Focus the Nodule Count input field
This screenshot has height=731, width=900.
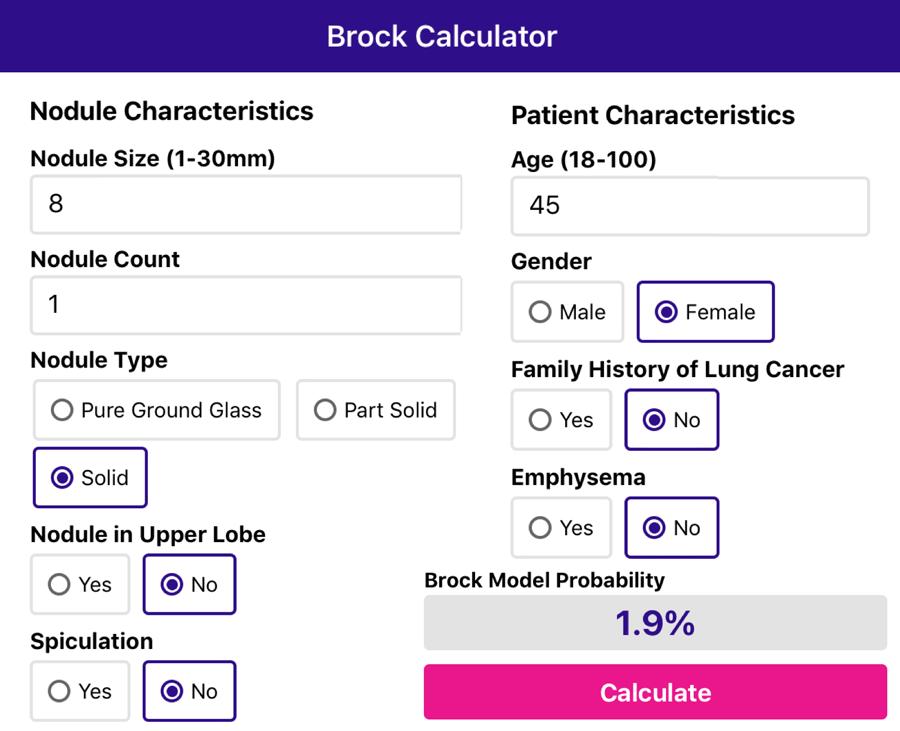click(246, 304)
